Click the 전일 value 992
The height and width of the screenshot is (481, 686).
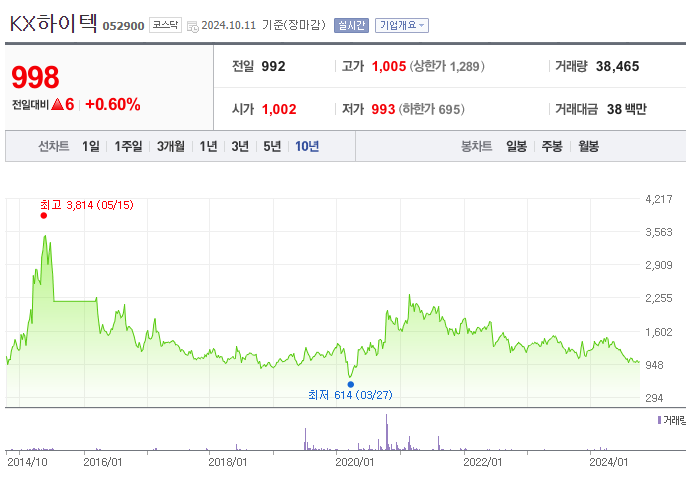[x=273, y=66]
